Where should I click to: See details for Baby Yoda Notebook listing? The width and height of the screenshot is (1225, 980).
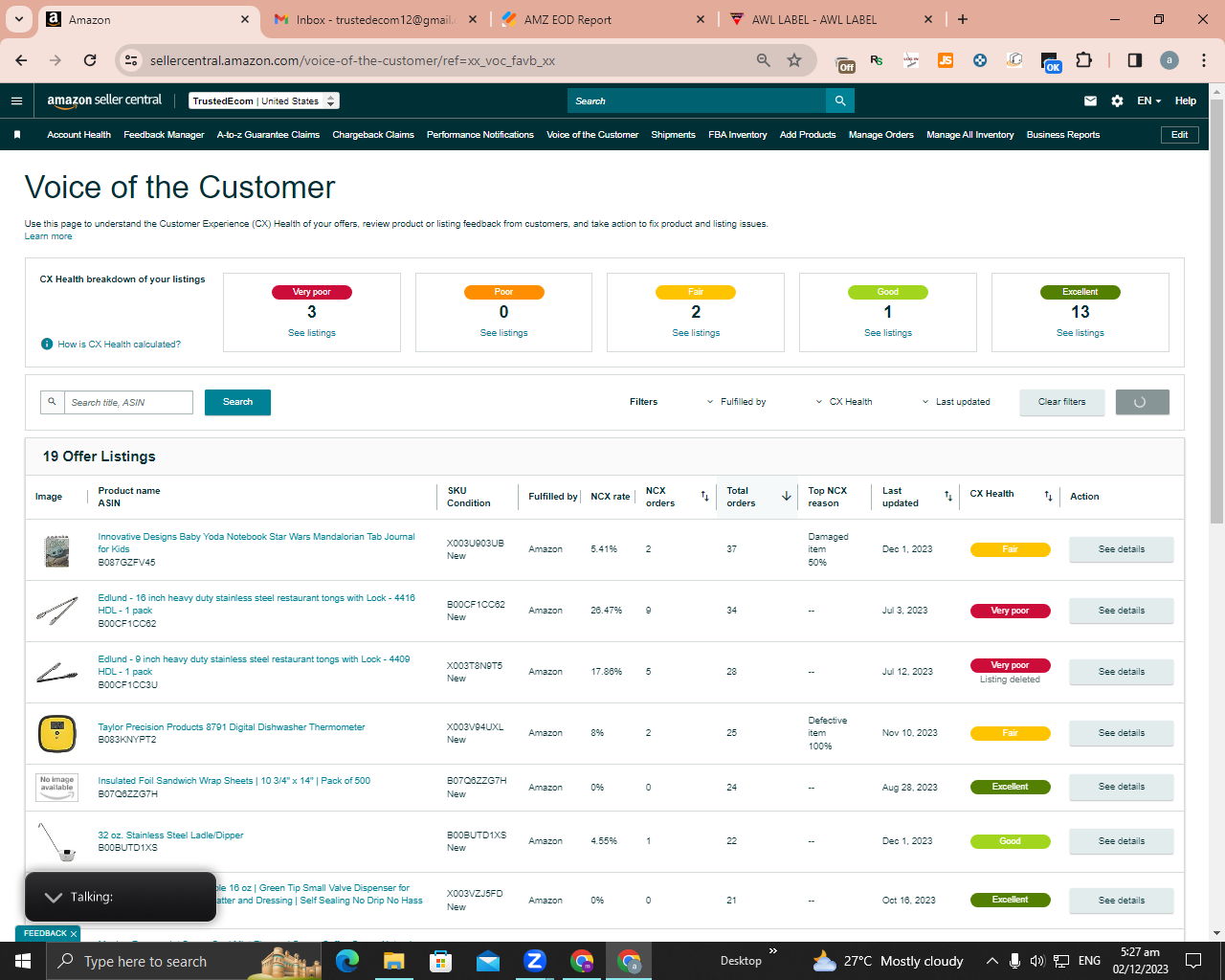click(1122, 549)
